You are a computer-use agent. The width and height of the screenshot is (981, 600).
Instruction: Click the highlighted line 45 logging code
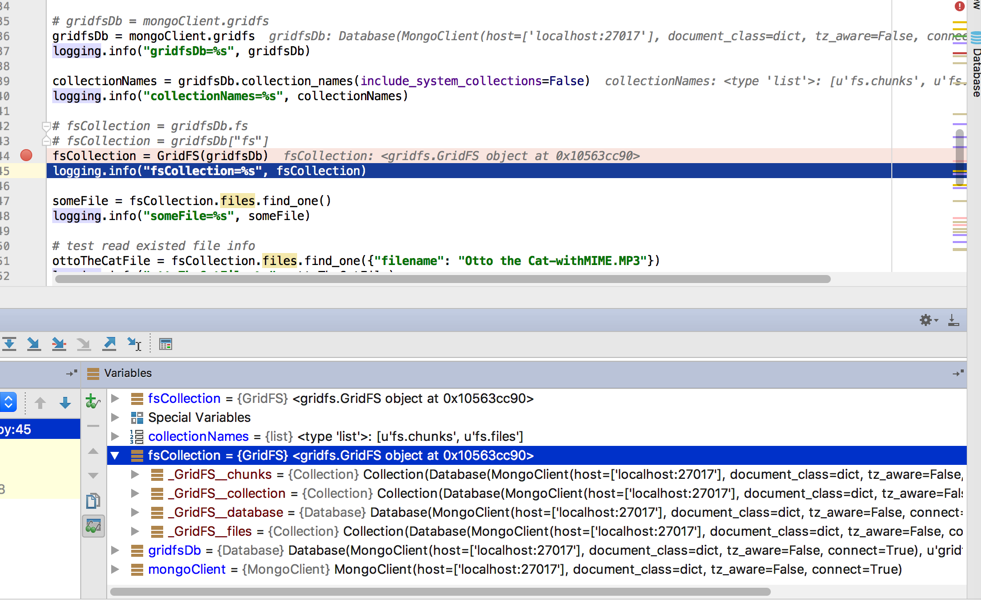(x=209, y=171)
